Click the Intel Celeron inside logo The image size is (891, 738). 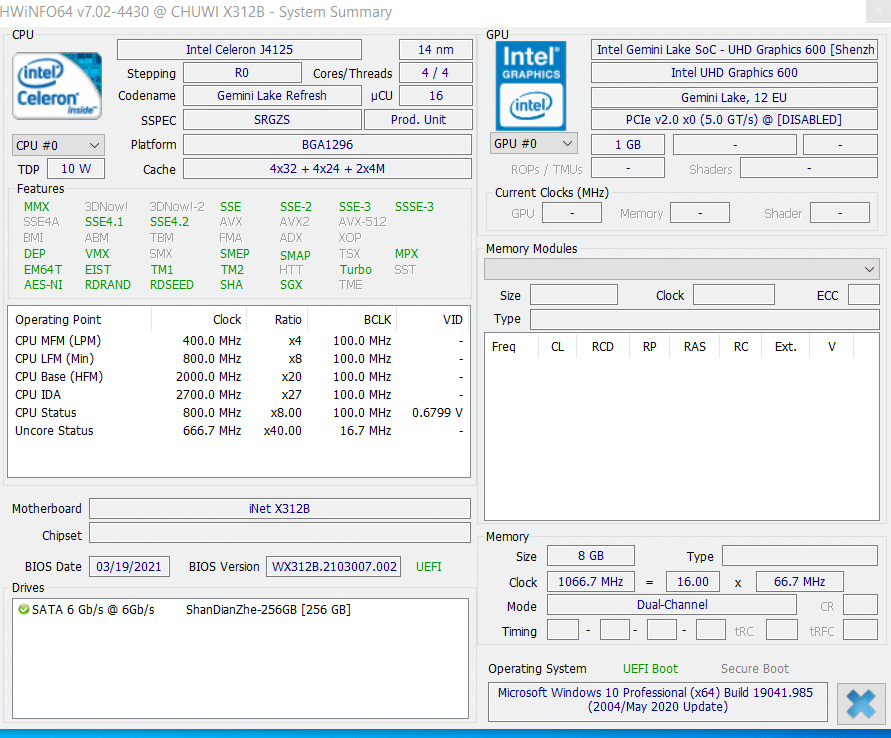pos(57,86)
